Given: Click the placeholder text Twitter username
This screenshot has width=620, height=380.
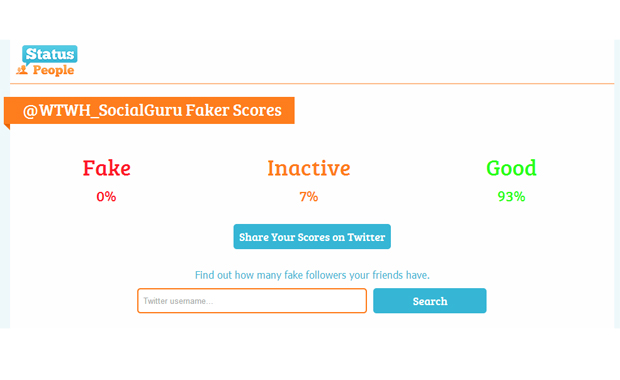Looking at the screenshot, I should pos(178,301).
